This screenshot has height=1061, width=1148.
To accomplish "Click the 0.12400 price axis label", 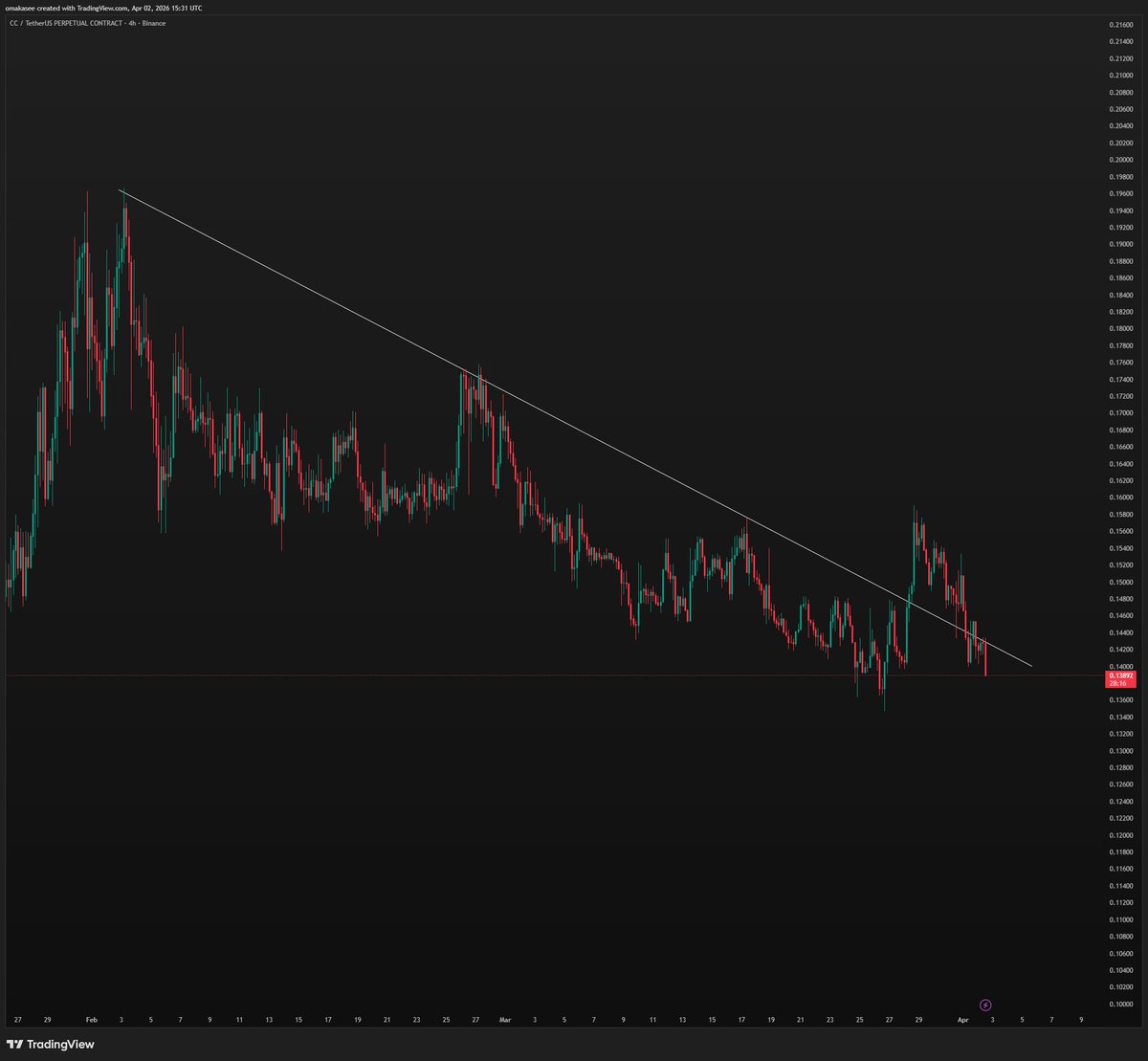I will coord(1121,801).
